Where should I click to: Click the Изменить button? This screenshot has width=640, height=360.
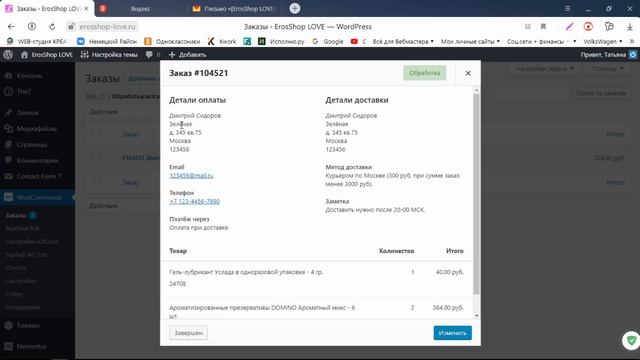click(452, 333)
